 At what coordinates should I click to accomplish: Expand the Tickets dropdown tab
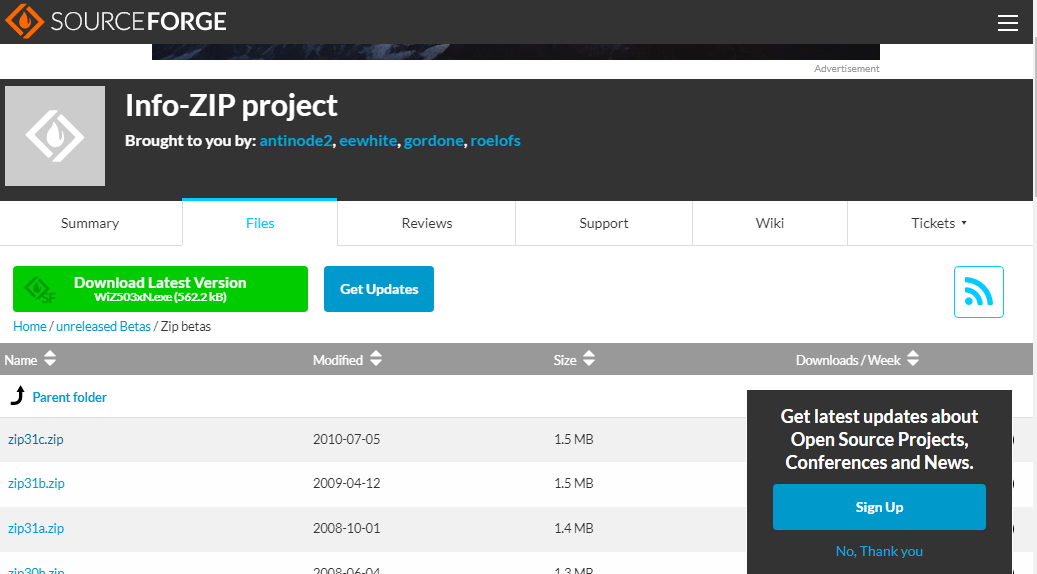939,224
